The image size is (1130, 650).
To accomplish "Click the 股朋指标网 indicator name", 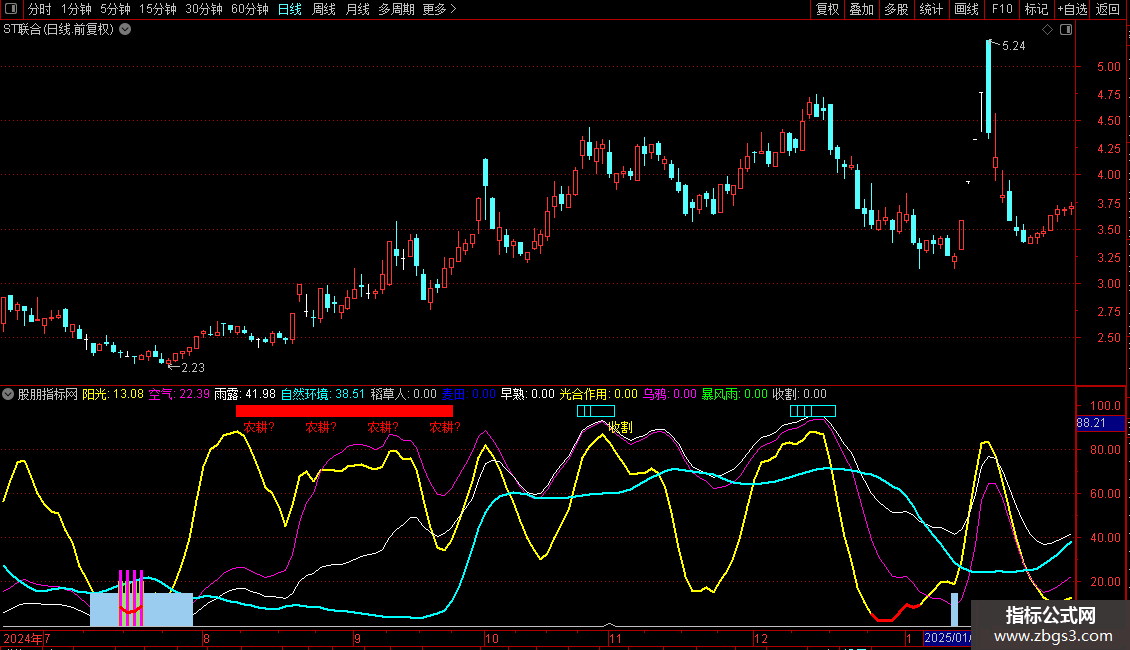I will click(x=48, y=394).
